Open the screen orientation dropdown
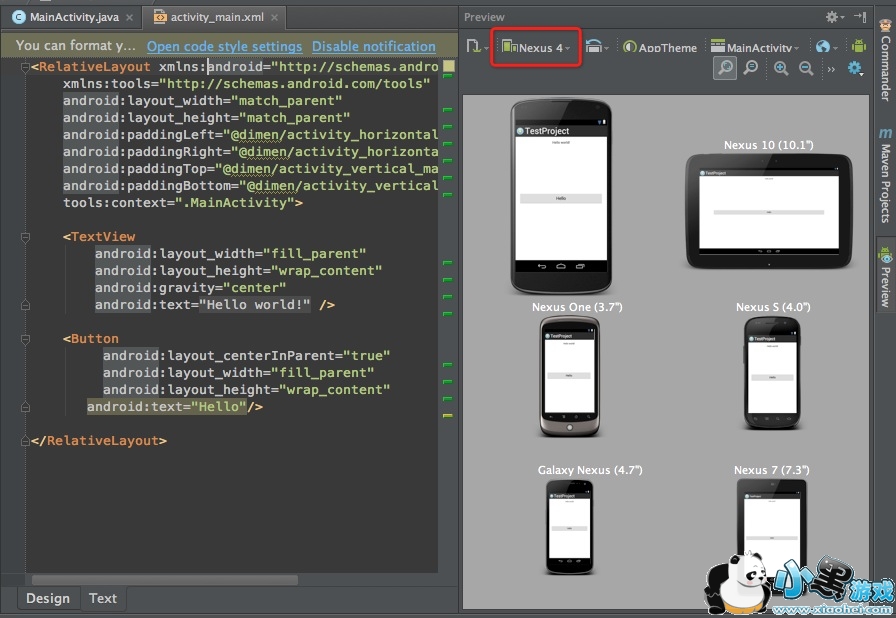This screenshot has height=618, width=896. 597,47
